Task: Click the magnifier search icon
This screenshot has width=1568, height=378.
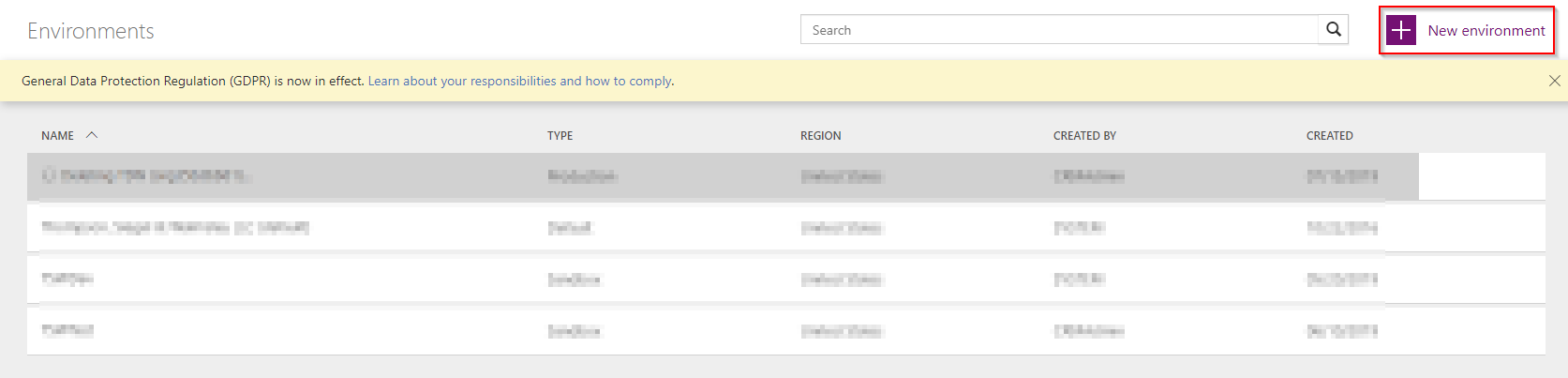Action: pos(1333,30)
